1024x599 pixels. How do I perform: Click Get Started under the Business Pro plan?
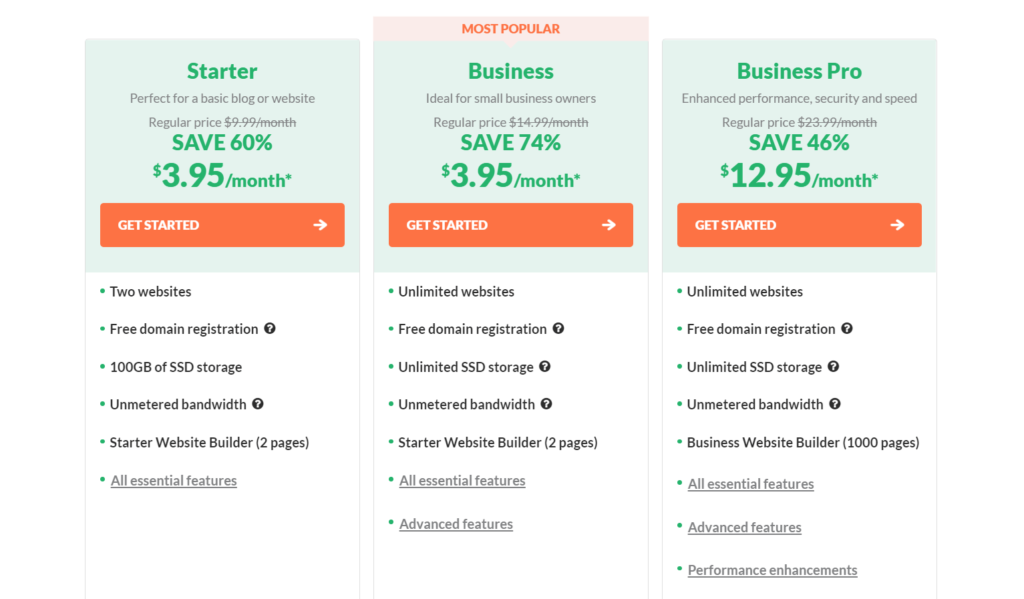[x=799, y=225]
